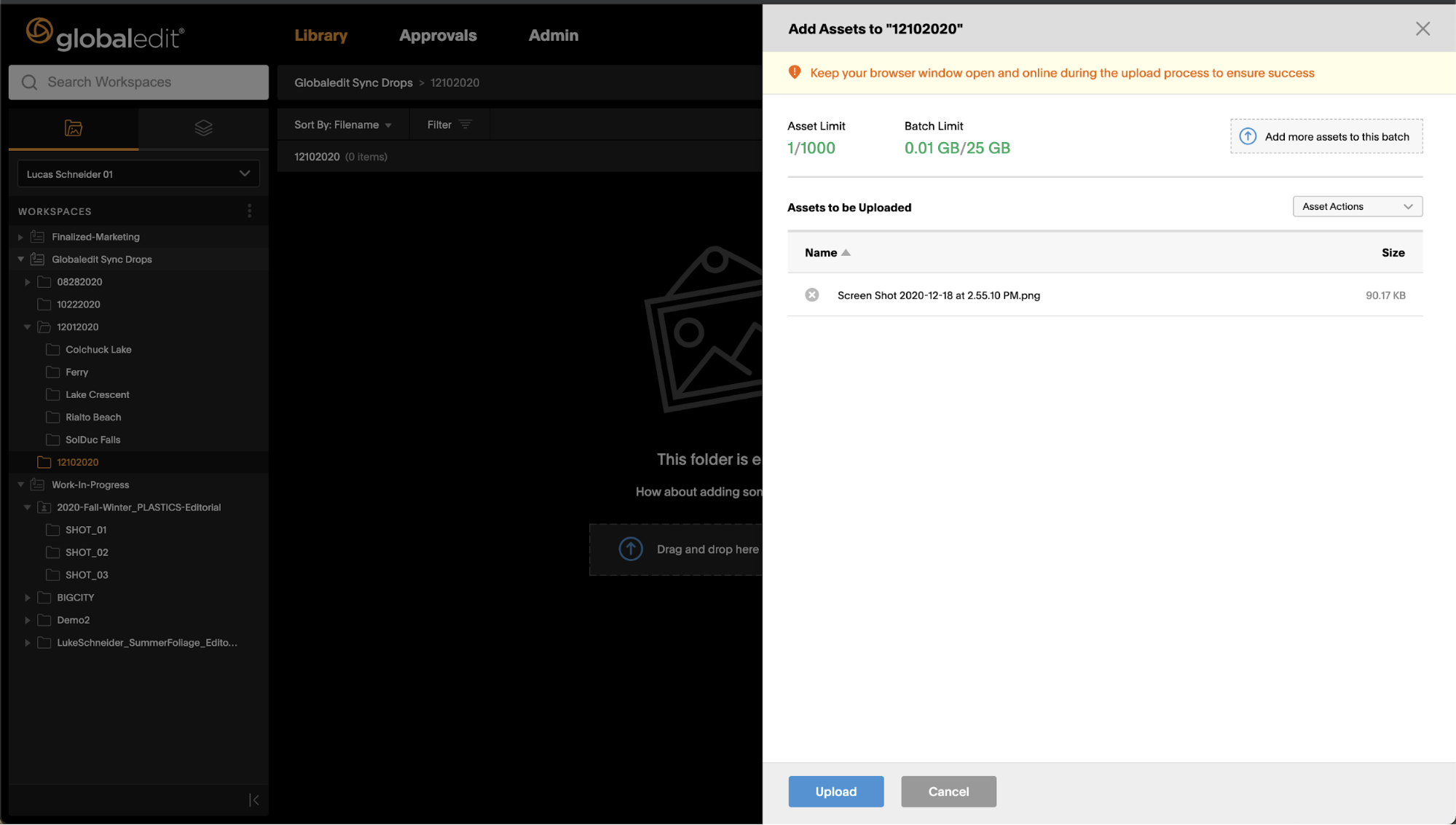The image size is (1456, 825).
Task: Open the Sort By: Filename dropdown
Action: pos(343,125)
